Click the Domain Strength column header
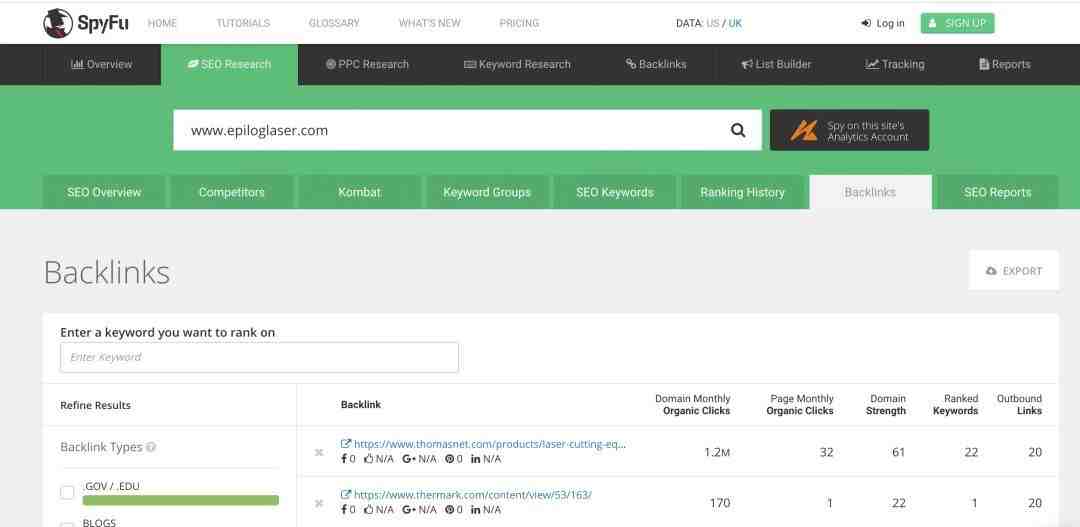 tap(886, 405)
